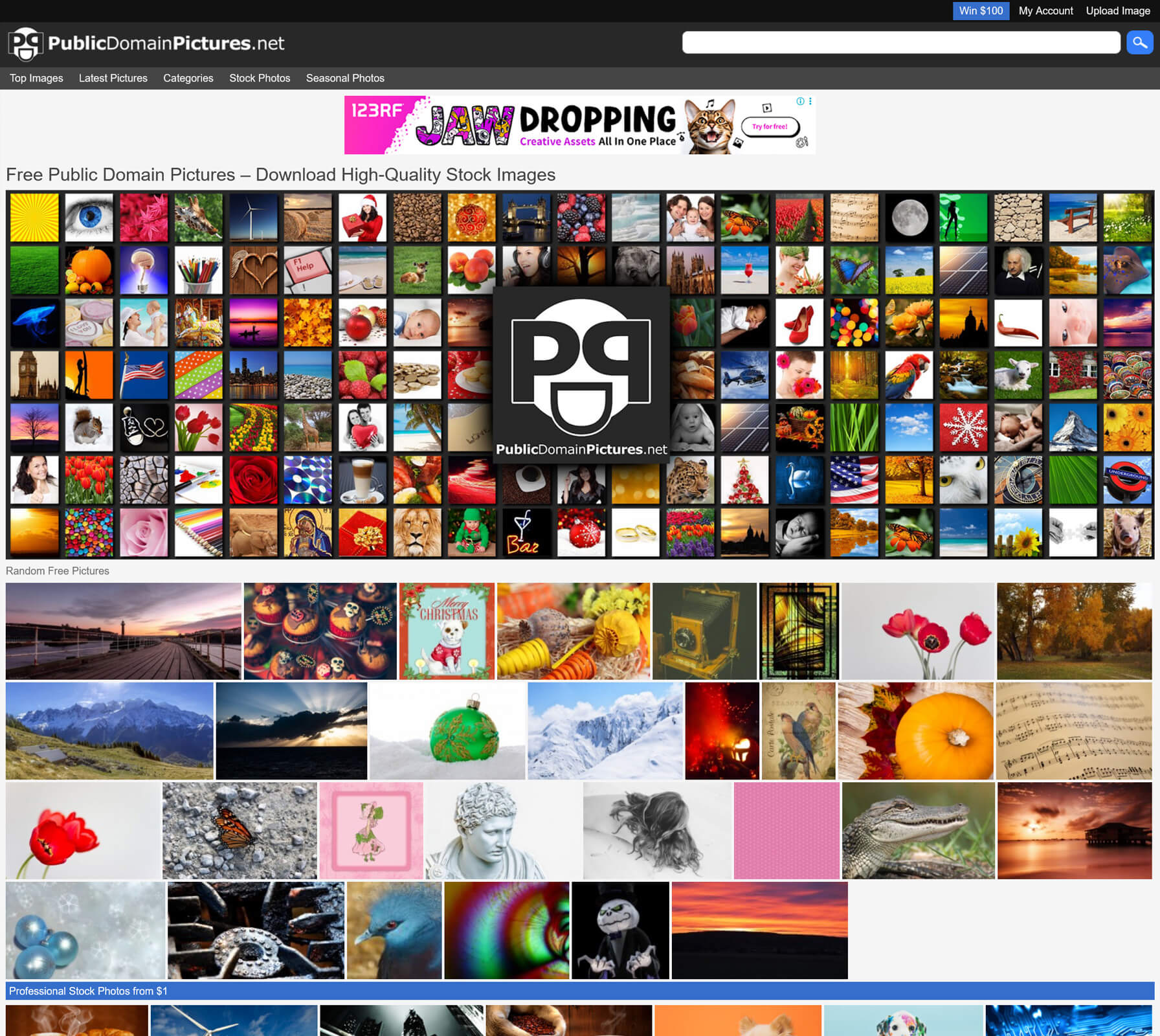This screenshot has width=1160, height=1036.
Task: Click Try for free on 123RF banner
Action: tap(770, 127)
